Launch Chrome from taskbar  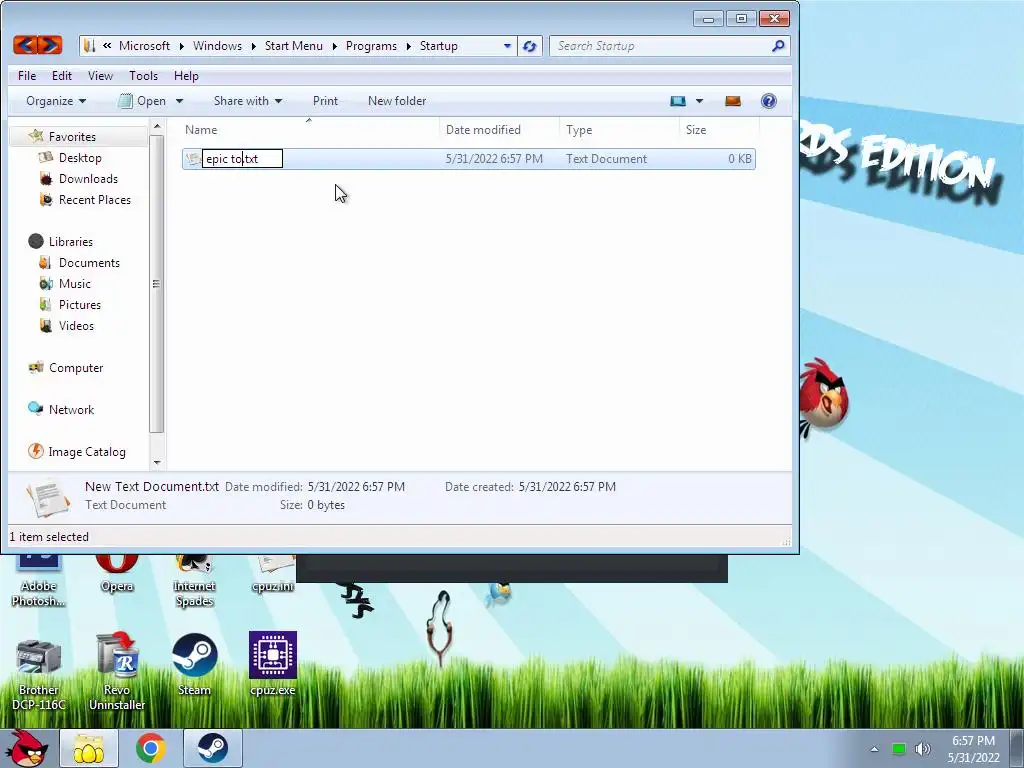click(x=150, y=748)
